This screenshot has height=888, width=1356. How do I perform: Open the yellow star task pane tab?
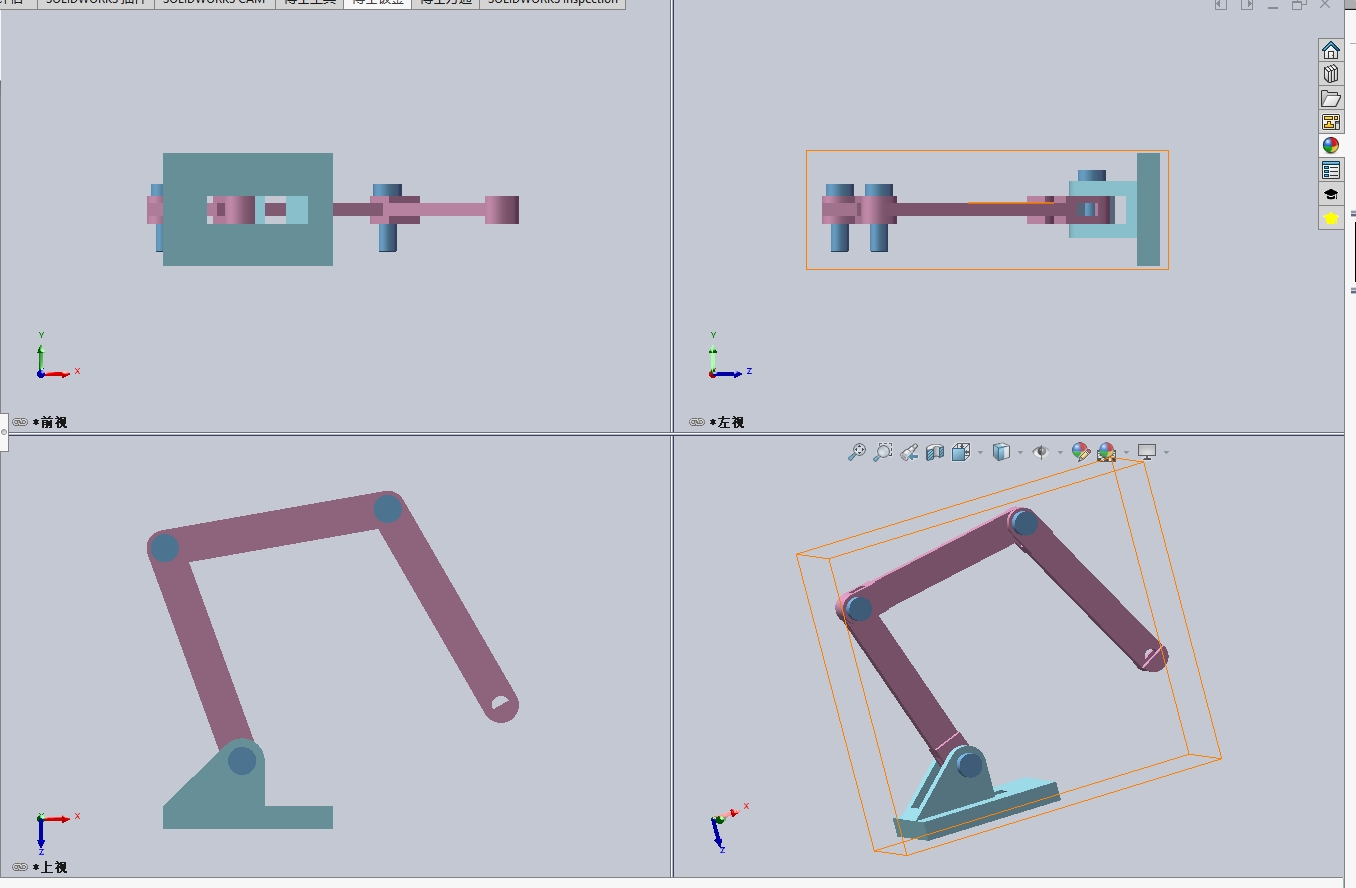[1331, 218]
